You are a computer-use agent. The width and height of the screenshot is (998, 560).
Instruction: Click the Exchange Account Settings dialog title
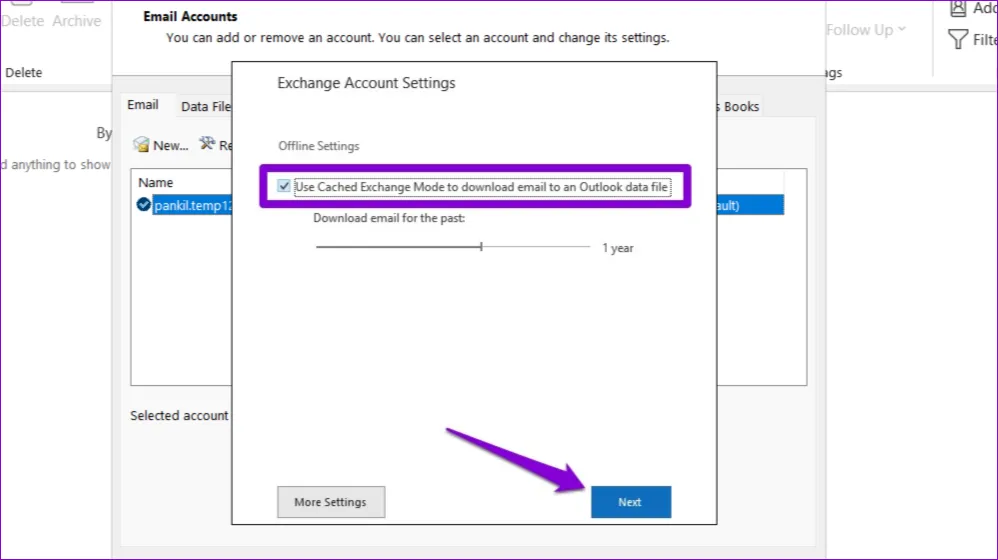pyautogui.click(x=366, y=83)
